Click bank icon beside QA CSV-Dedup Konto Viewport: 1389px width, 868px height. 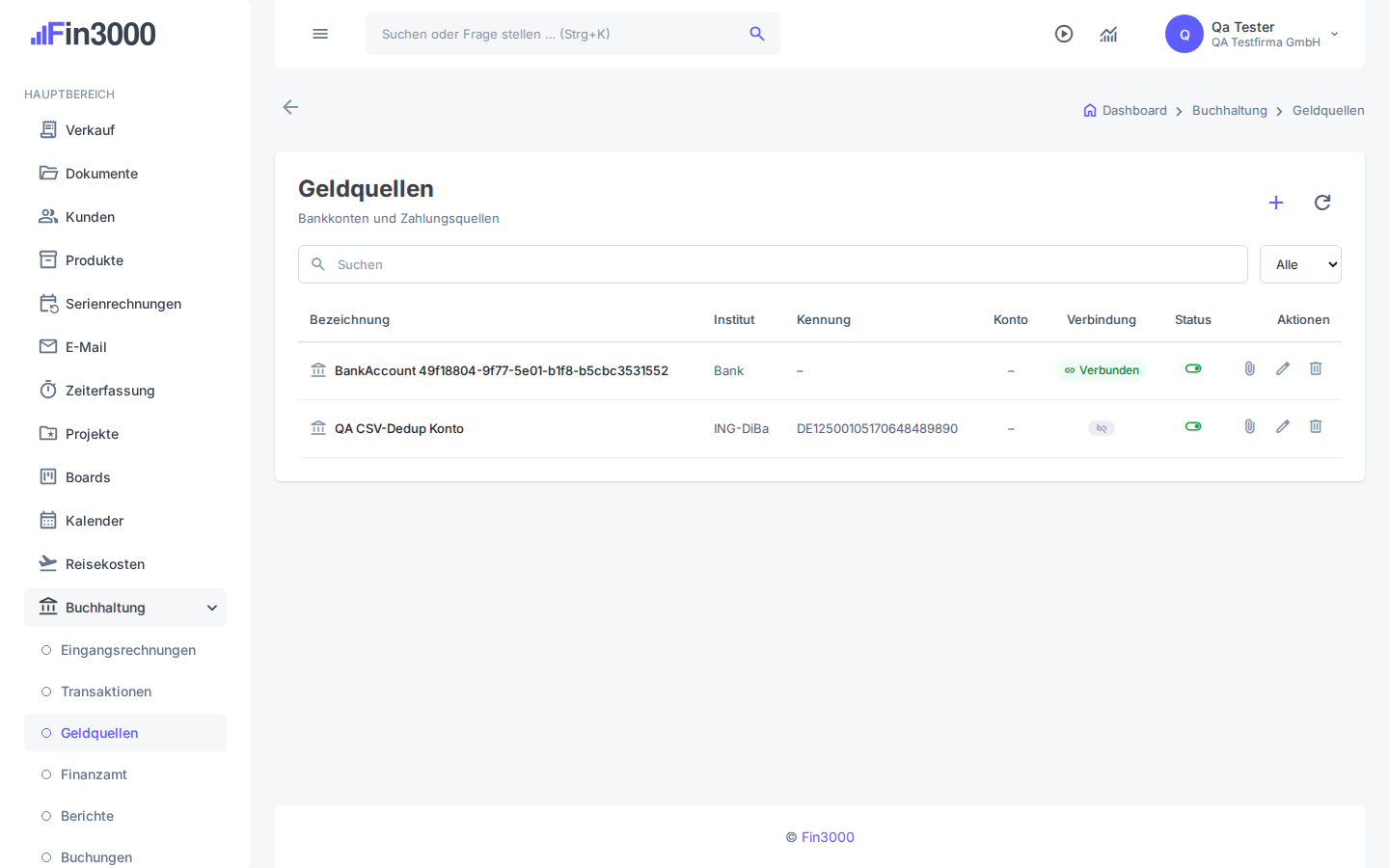point(318,427)
